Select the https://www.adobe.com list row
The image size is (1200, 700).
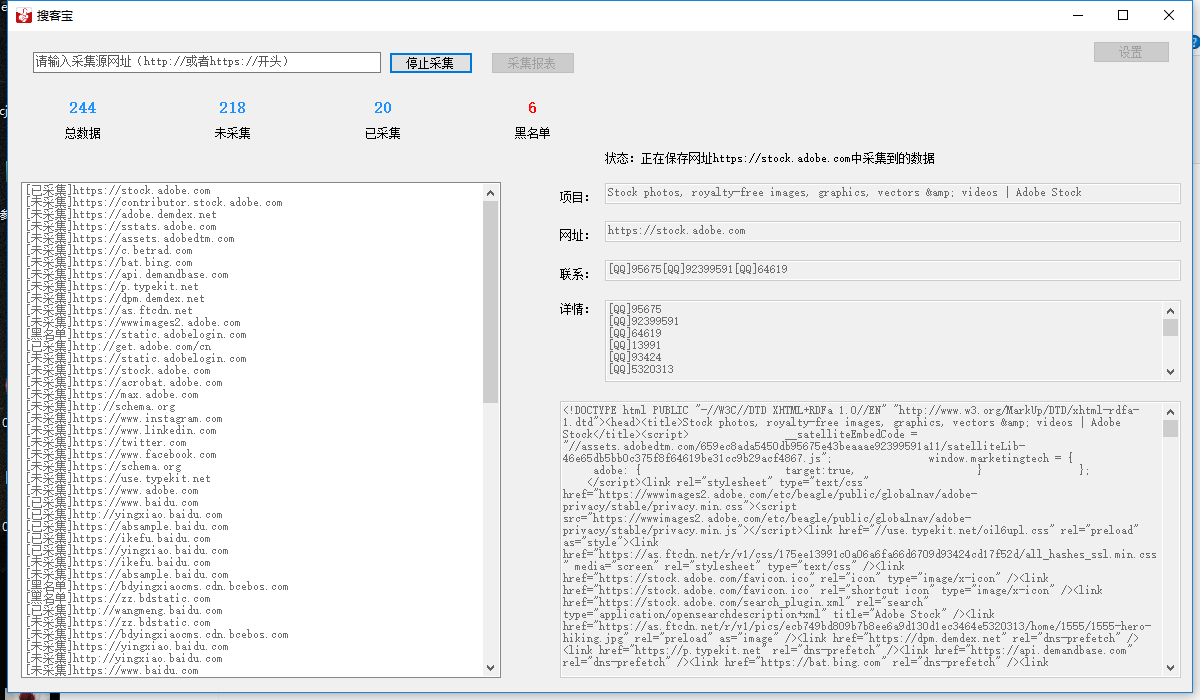254,490
